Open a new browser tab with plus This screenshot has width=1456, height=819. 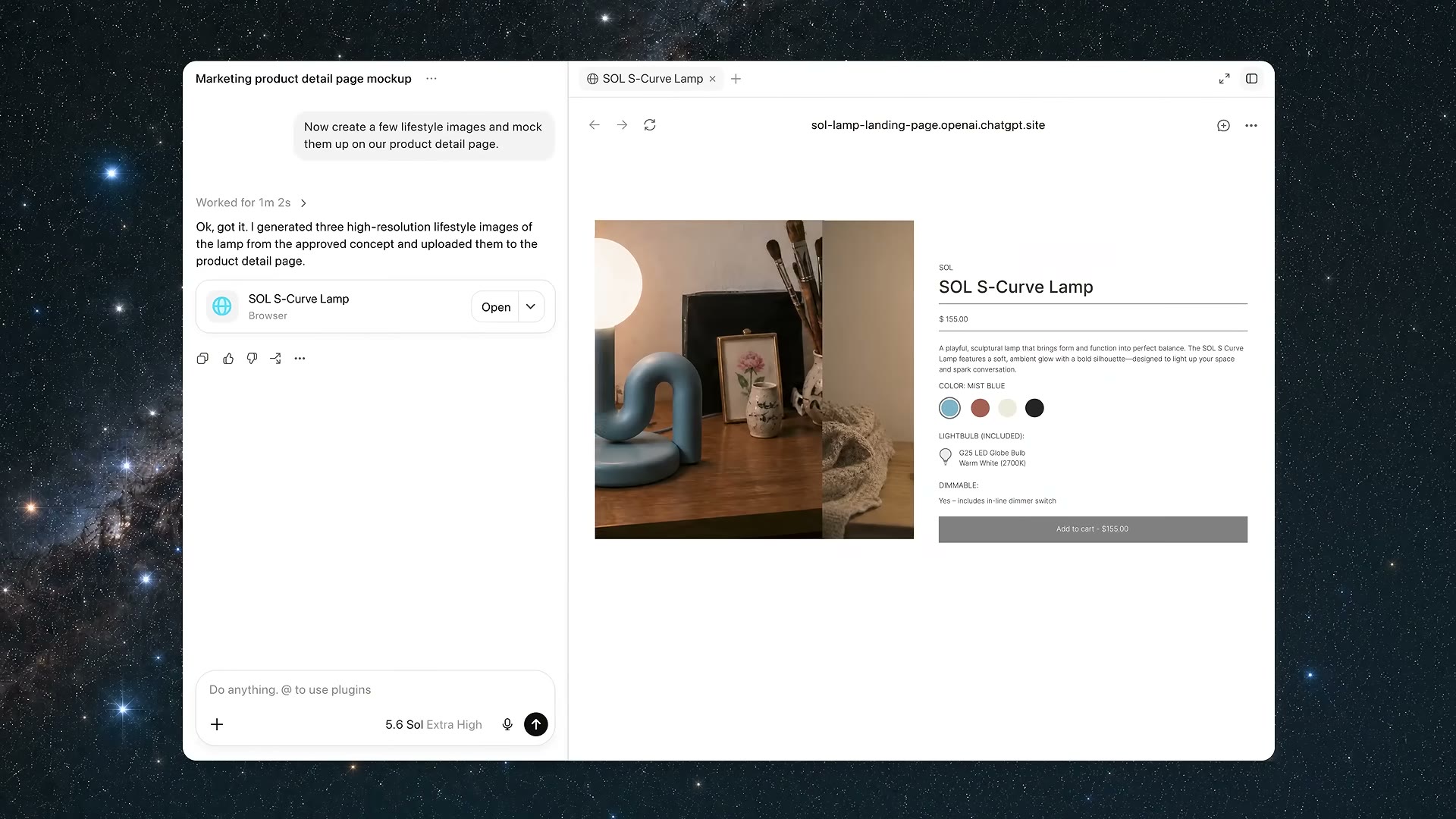(x=736, y=79)
